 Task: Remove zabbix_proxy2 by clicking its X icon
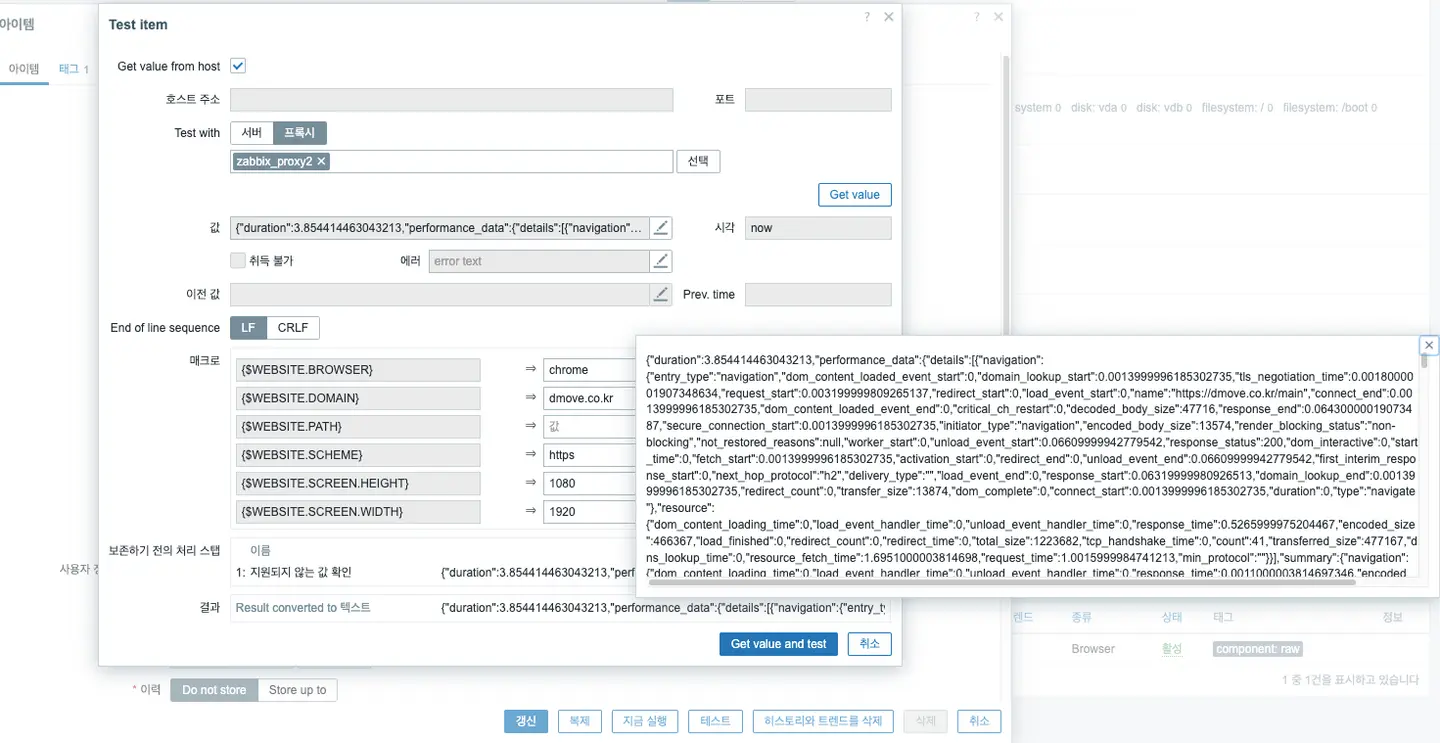pyautogui.click(x=320, y=160)
